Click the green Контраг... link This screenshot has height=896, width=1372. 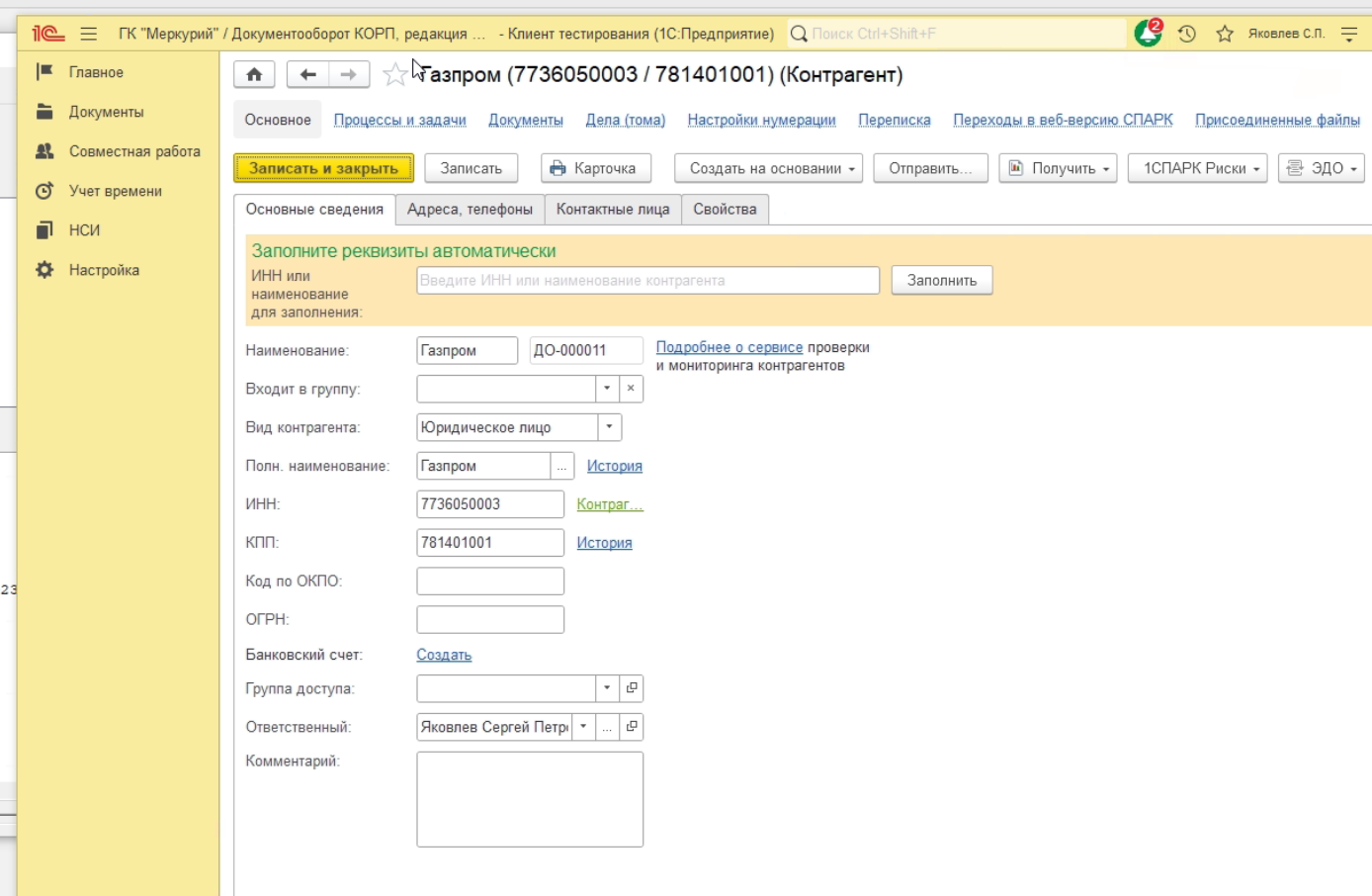coord(610,504)
